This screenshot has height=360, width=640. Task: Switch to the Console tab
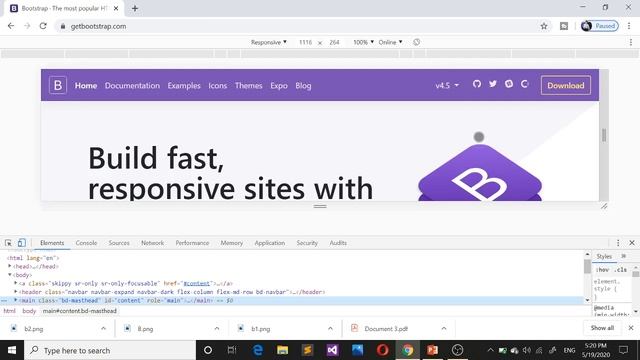coord(86,243)
